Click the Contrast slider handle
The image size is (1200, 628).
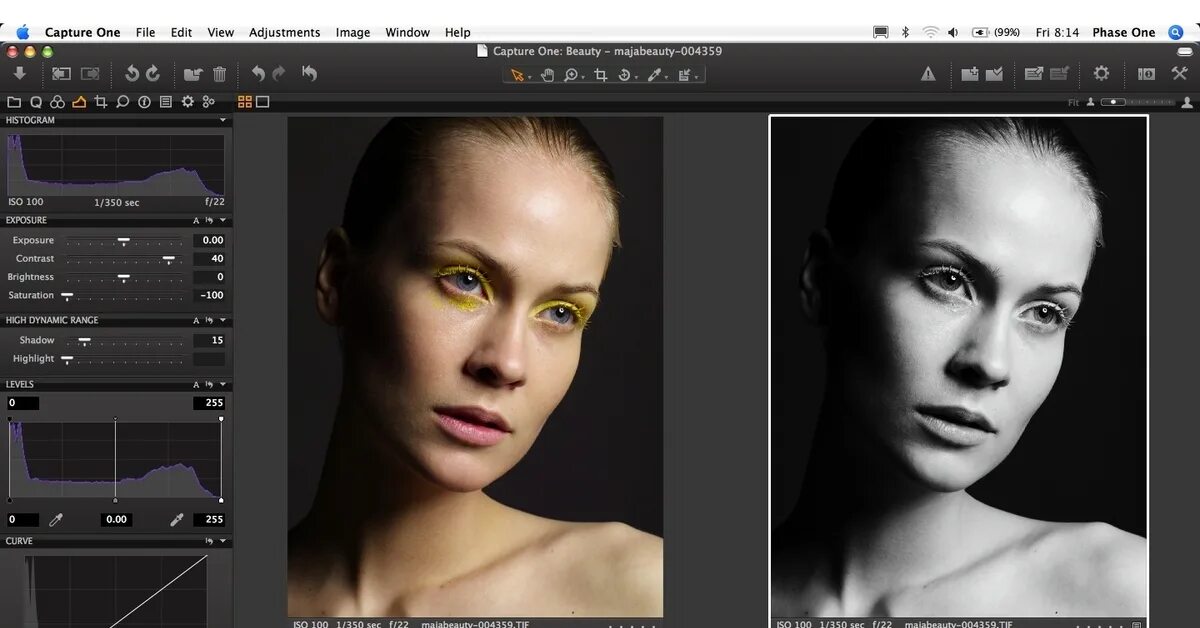[168, 259]
